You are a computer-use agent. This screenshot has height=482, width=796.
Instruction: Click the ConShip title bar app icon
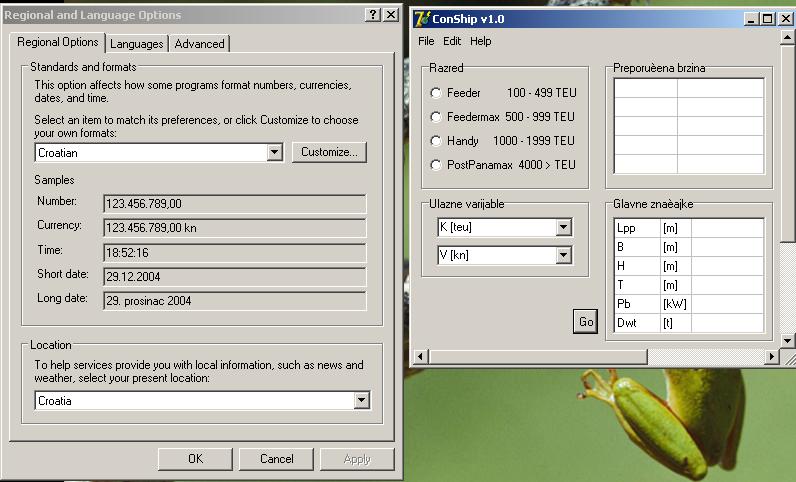point(422,18)
